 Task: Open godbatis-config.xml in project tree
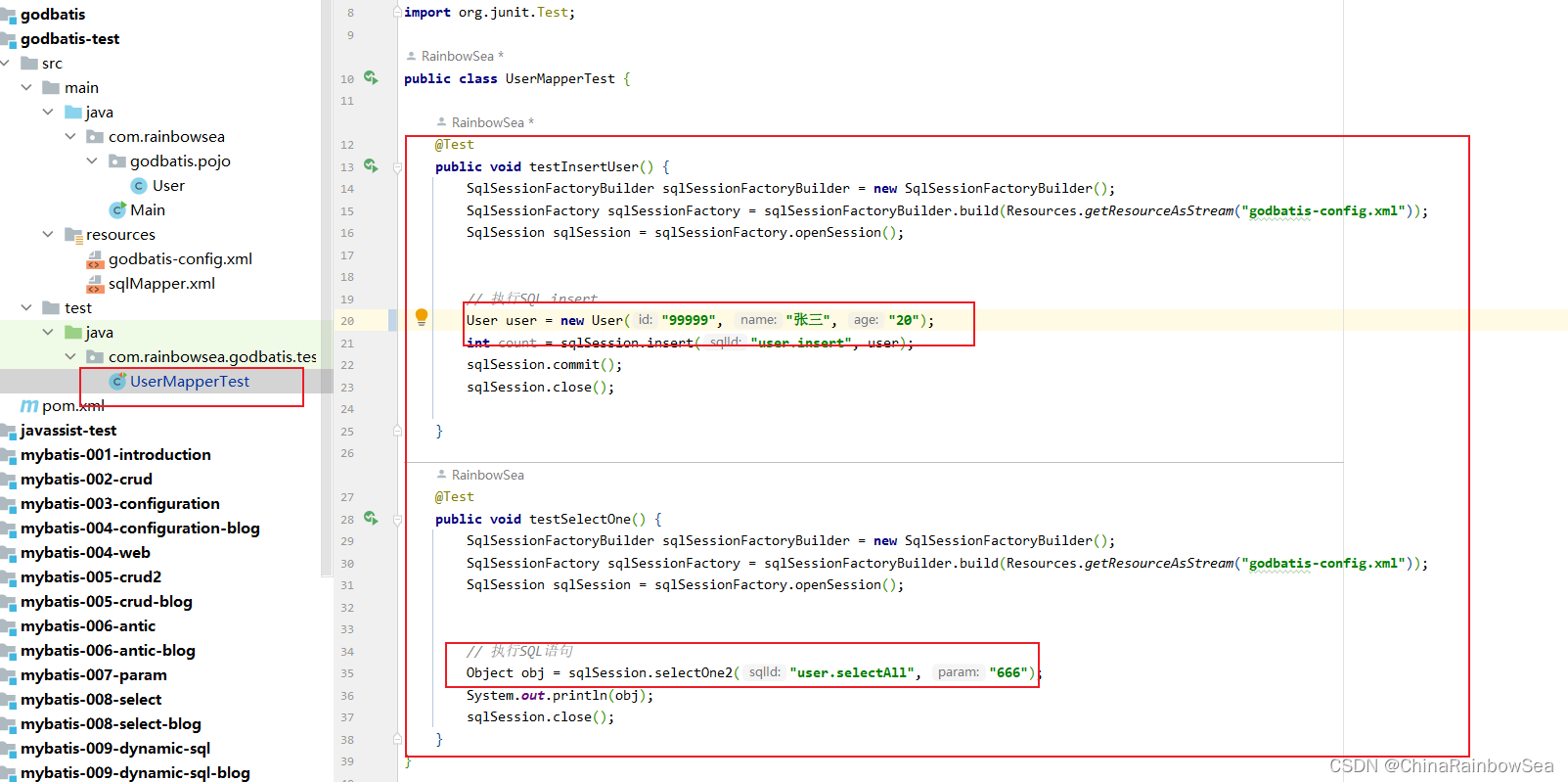180,259
